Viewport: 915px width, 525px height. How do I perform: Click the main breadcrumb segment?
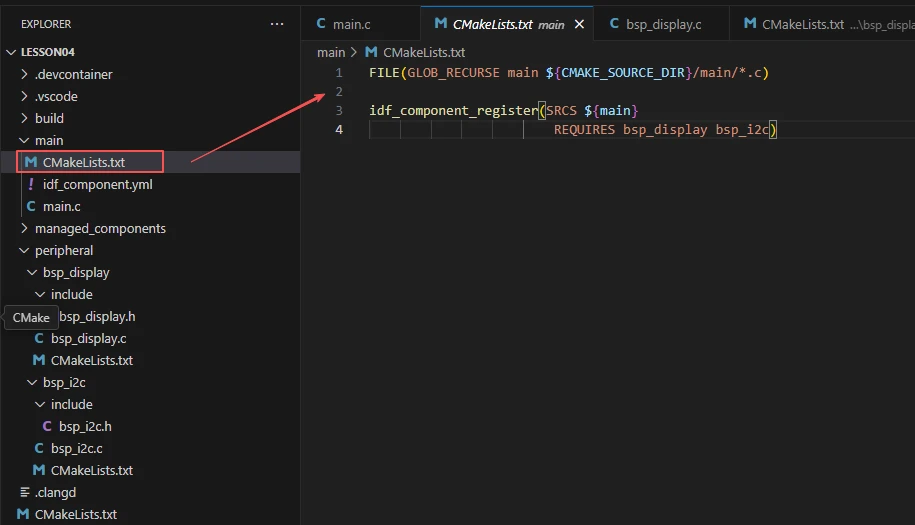[x=330, y=52]
